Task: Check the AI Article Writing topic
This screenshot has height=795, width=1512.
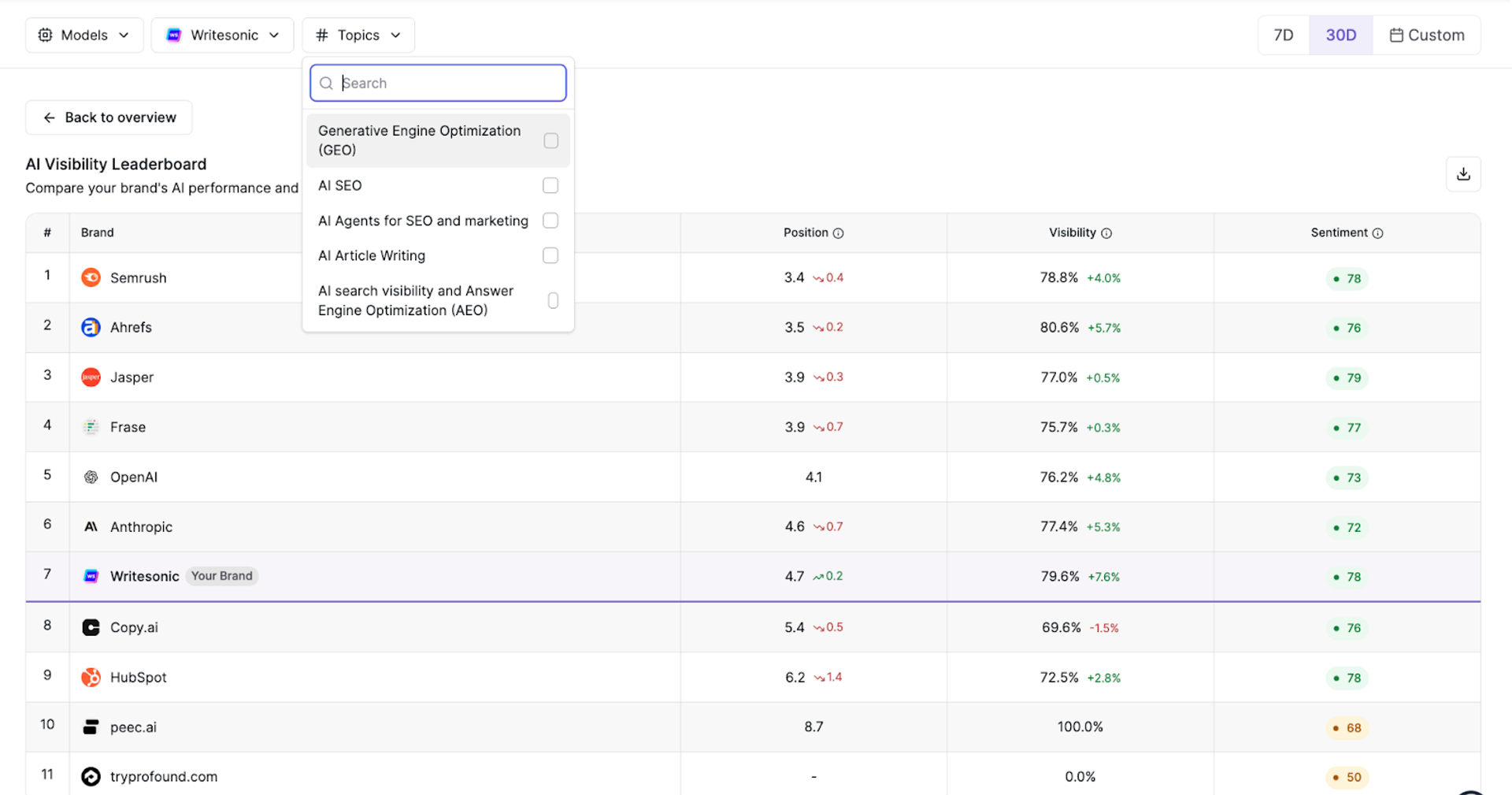Action: pyautogui.click(x=550, y=255)
